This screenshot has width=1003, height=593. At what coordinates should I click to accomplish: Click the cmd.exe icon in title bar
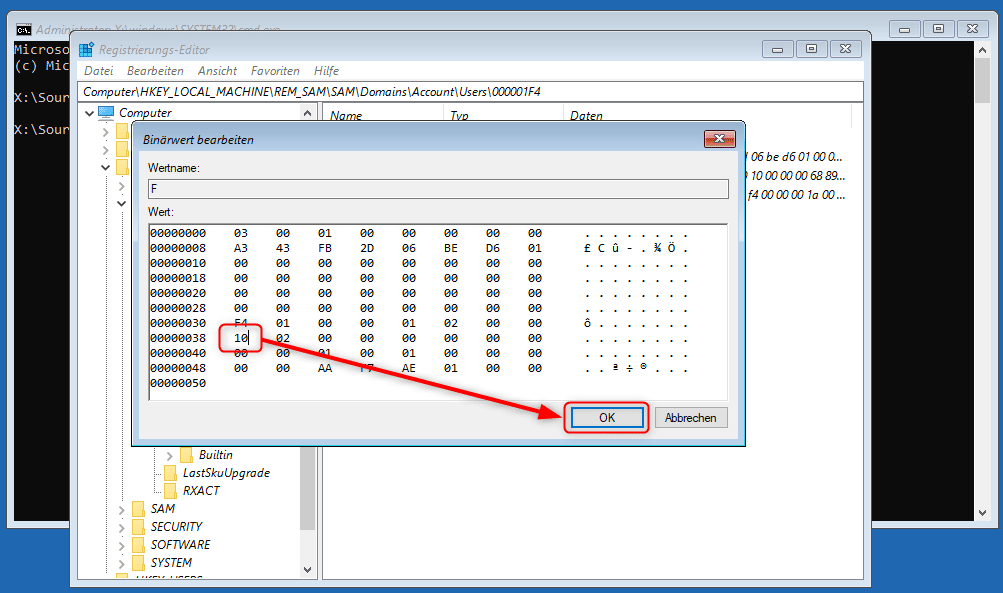point(22,29)
